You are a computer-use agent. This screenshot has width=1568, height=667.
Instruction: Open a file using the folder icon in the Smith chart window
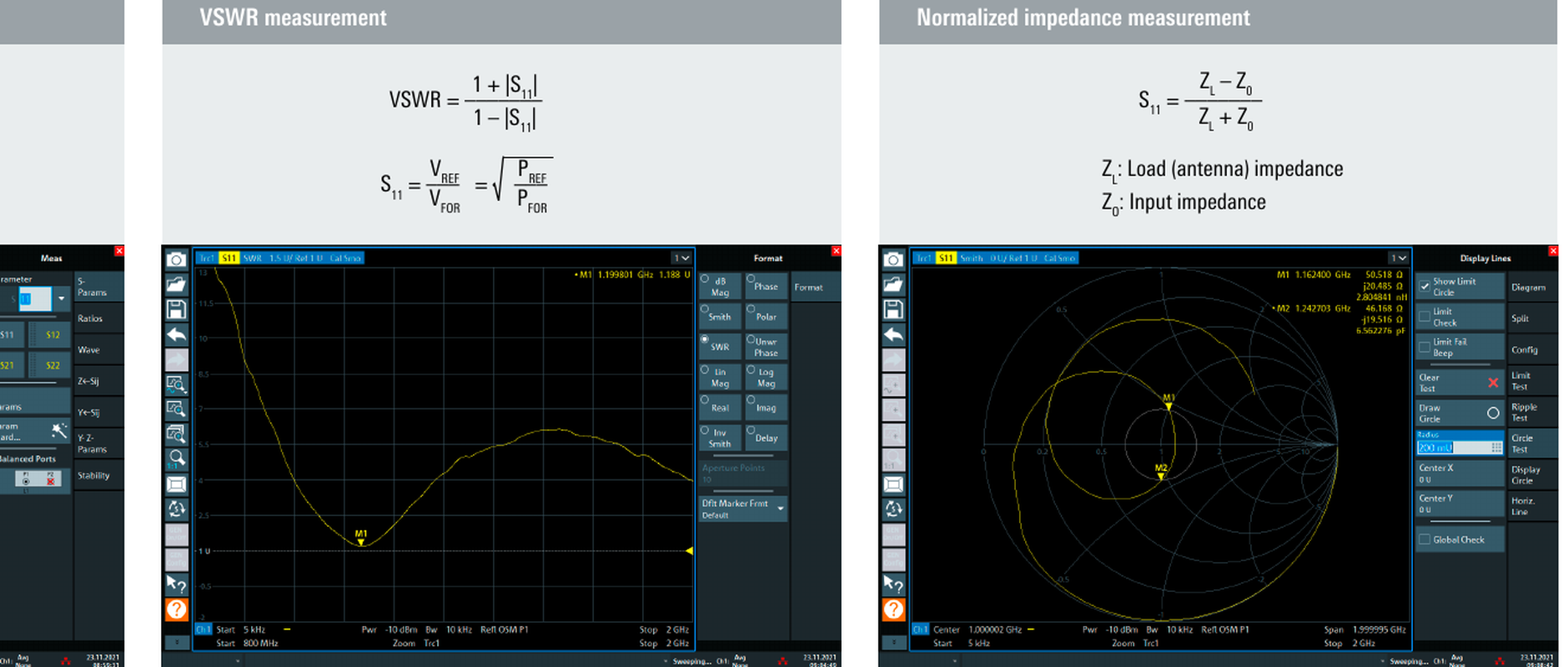click(893, 284)
